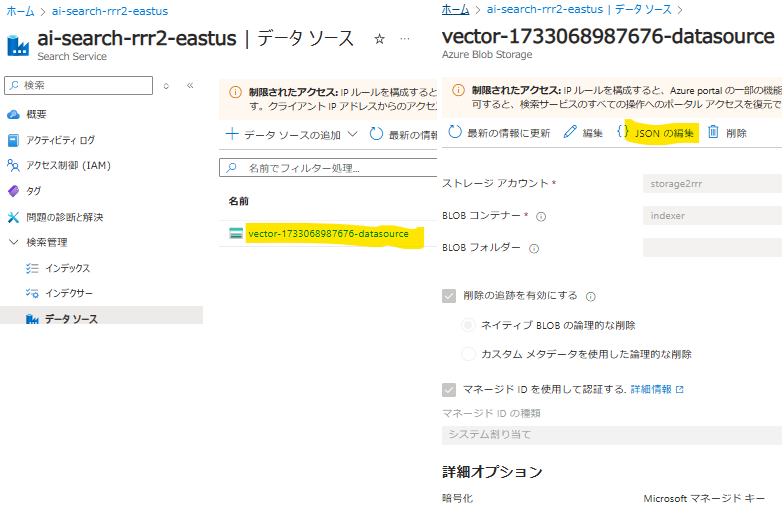Open the more options ellipsis menu
Viewport: 782px width, 506px height.
coord(405,38)
